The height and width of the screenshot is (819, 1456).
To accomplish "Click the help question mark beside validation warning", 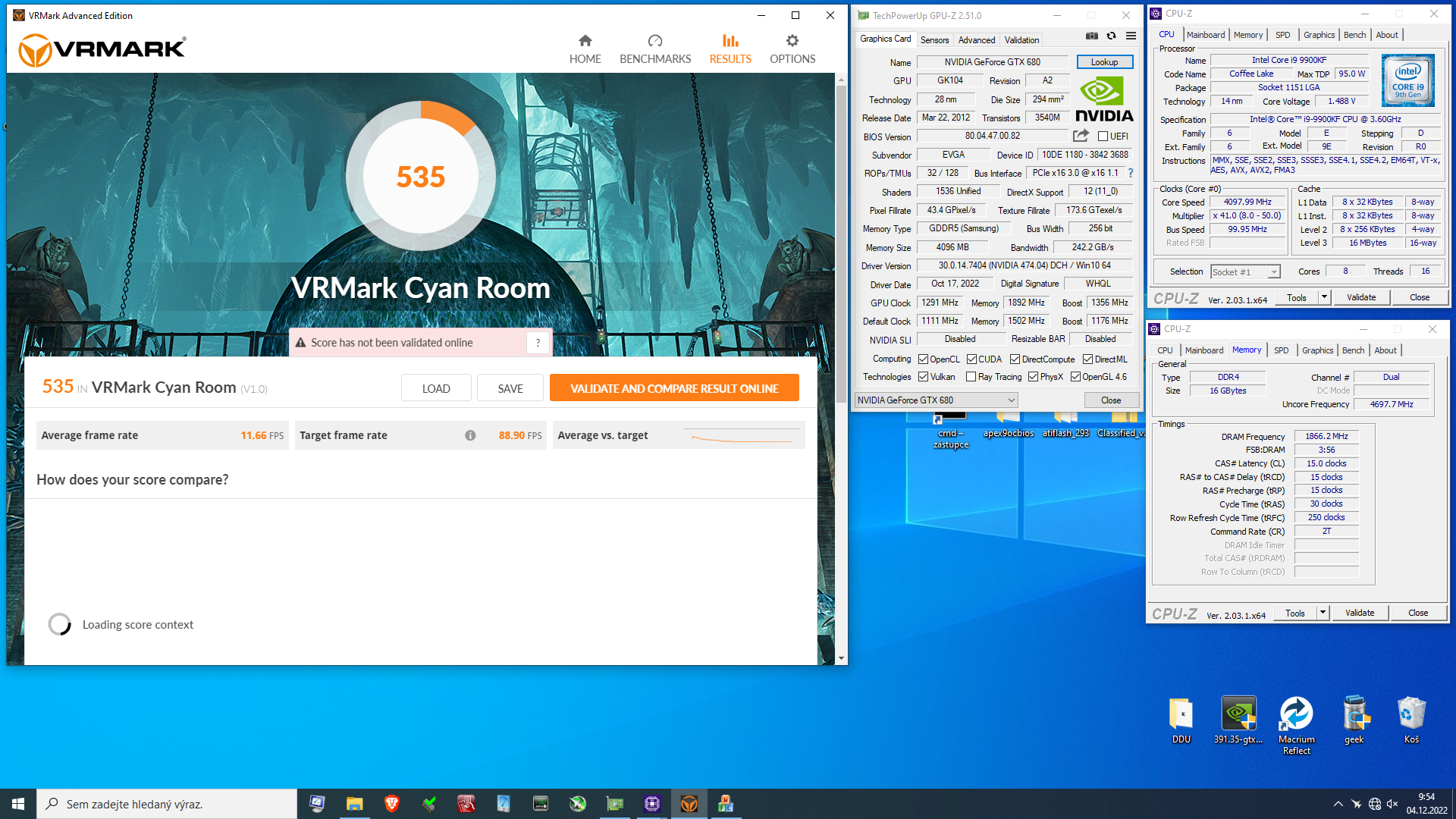I will coord(538,343).
